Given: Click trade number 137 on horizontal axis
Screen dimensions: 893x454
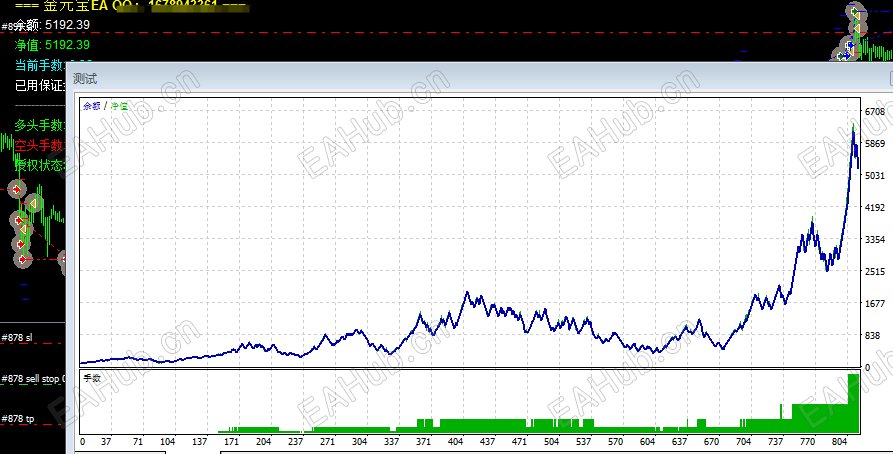Looking at the screenshot, I should pyautogui.click(x=199, y=441).
